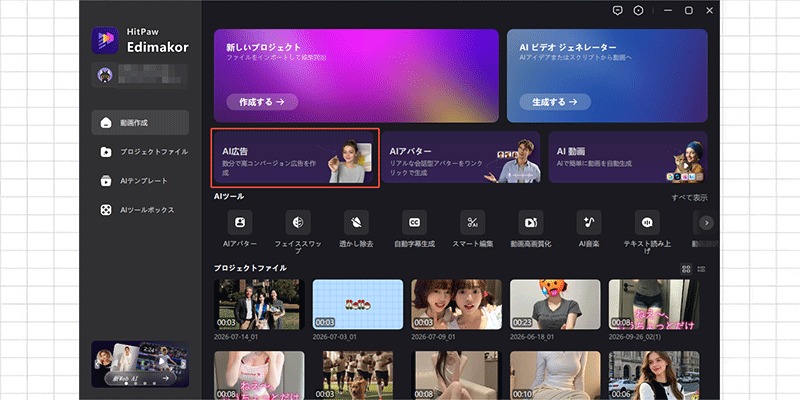Click the プロジェクトファイル section heading
Screen dimensions: 800x400
tap(250, 268)
